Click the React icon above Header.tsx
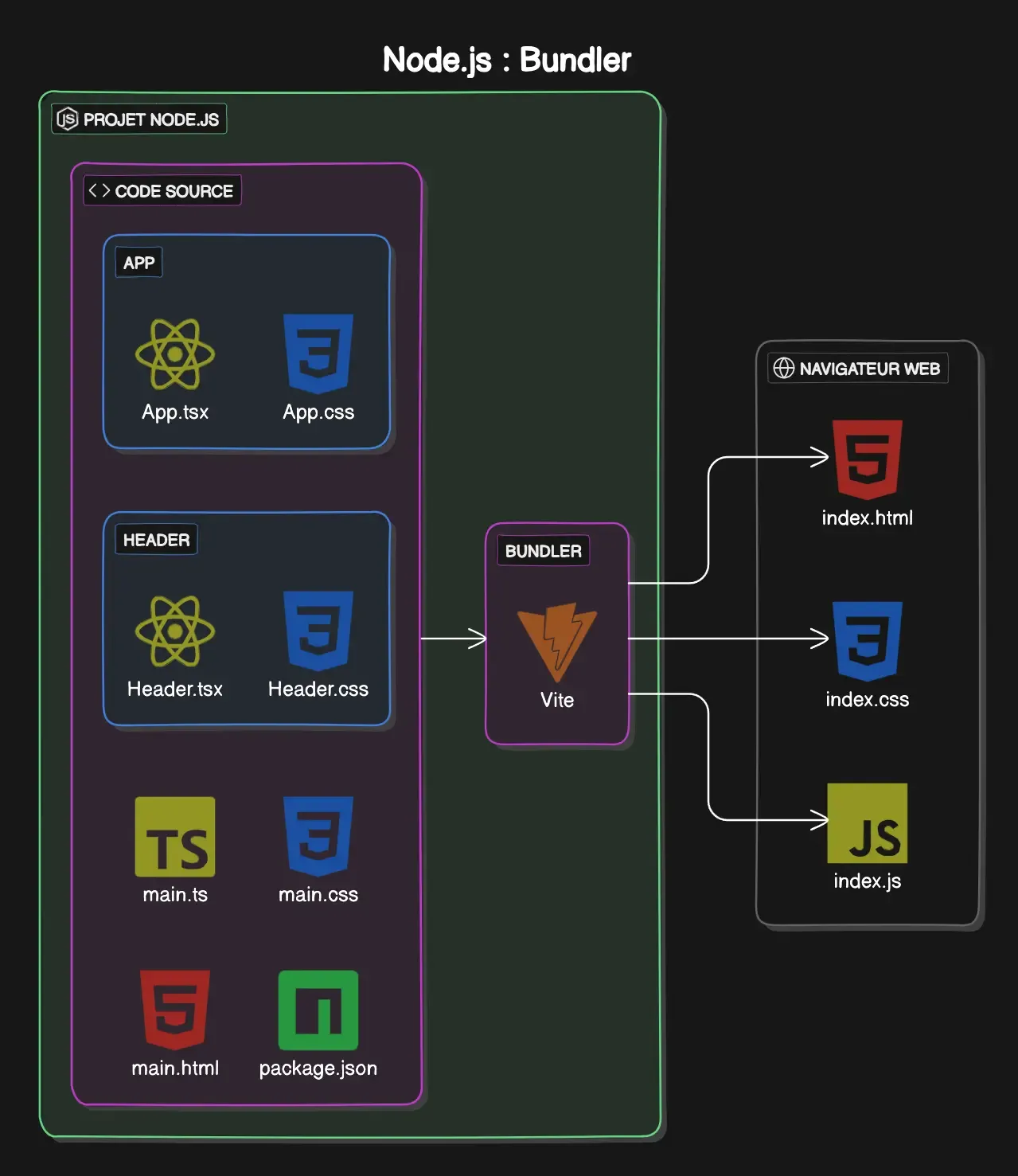 (175, 631)
